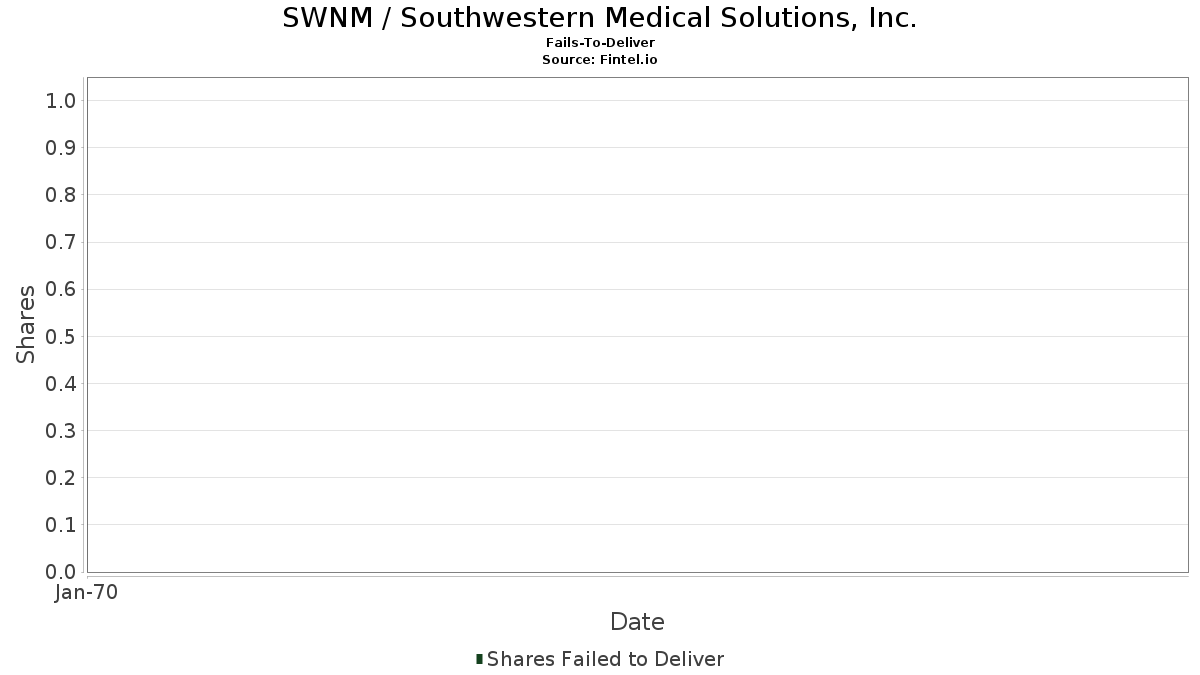Image resolution: width=1200 pixels, height=675 pixels.
Task: Toggle the Shares Failed to Deliver legend label
Action: tap(605, 659)
